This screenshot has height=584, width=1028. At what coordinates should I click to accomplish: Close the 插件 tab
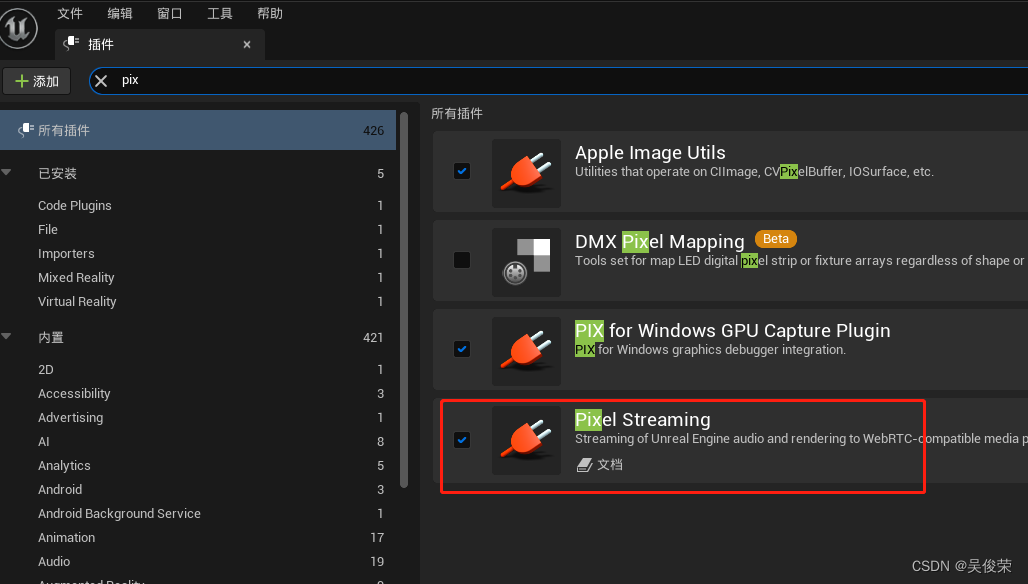click(x=247, y=45)
